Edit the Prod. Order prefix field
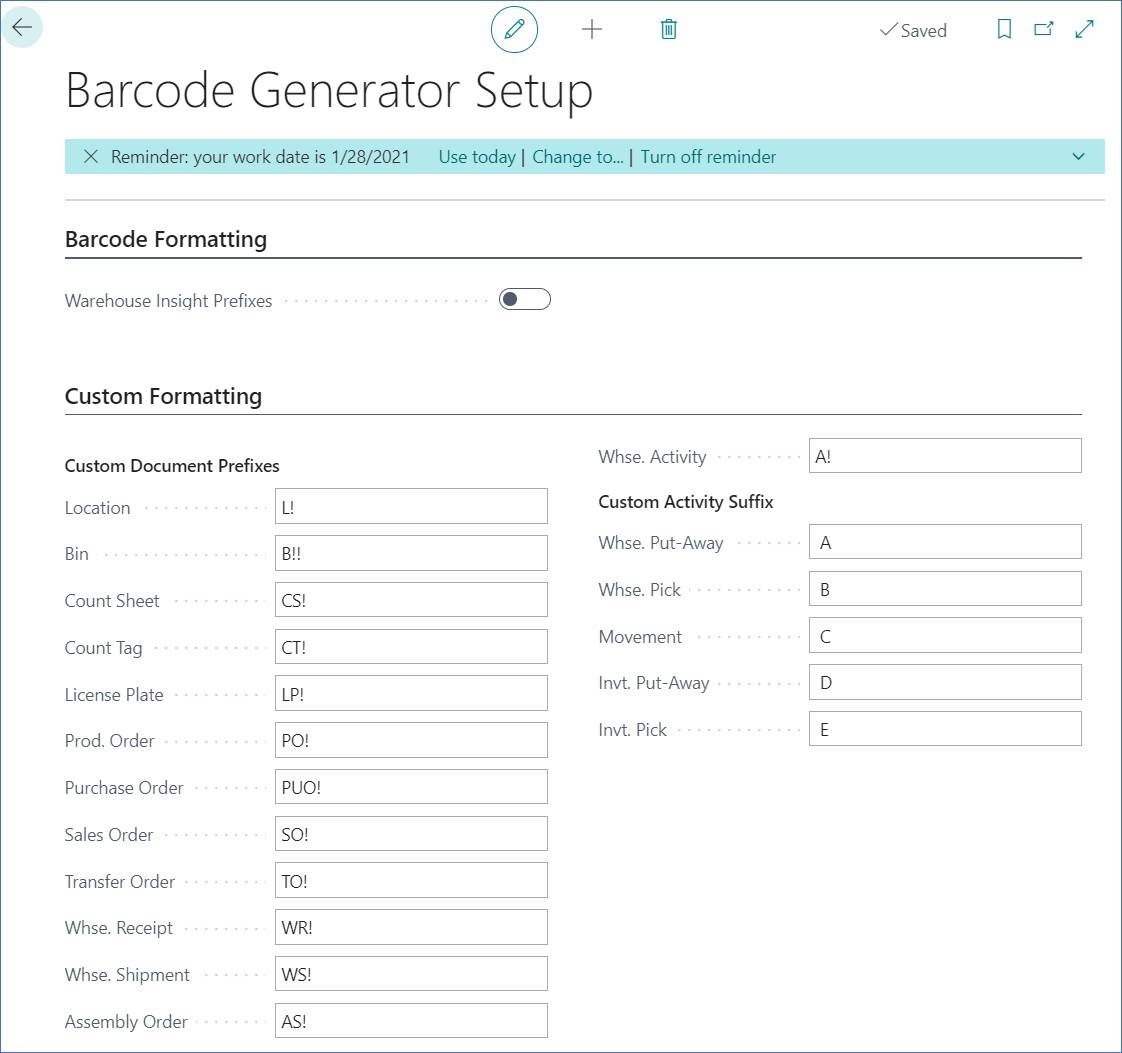Screen dimensions: 1122x1053 point(411,740)
